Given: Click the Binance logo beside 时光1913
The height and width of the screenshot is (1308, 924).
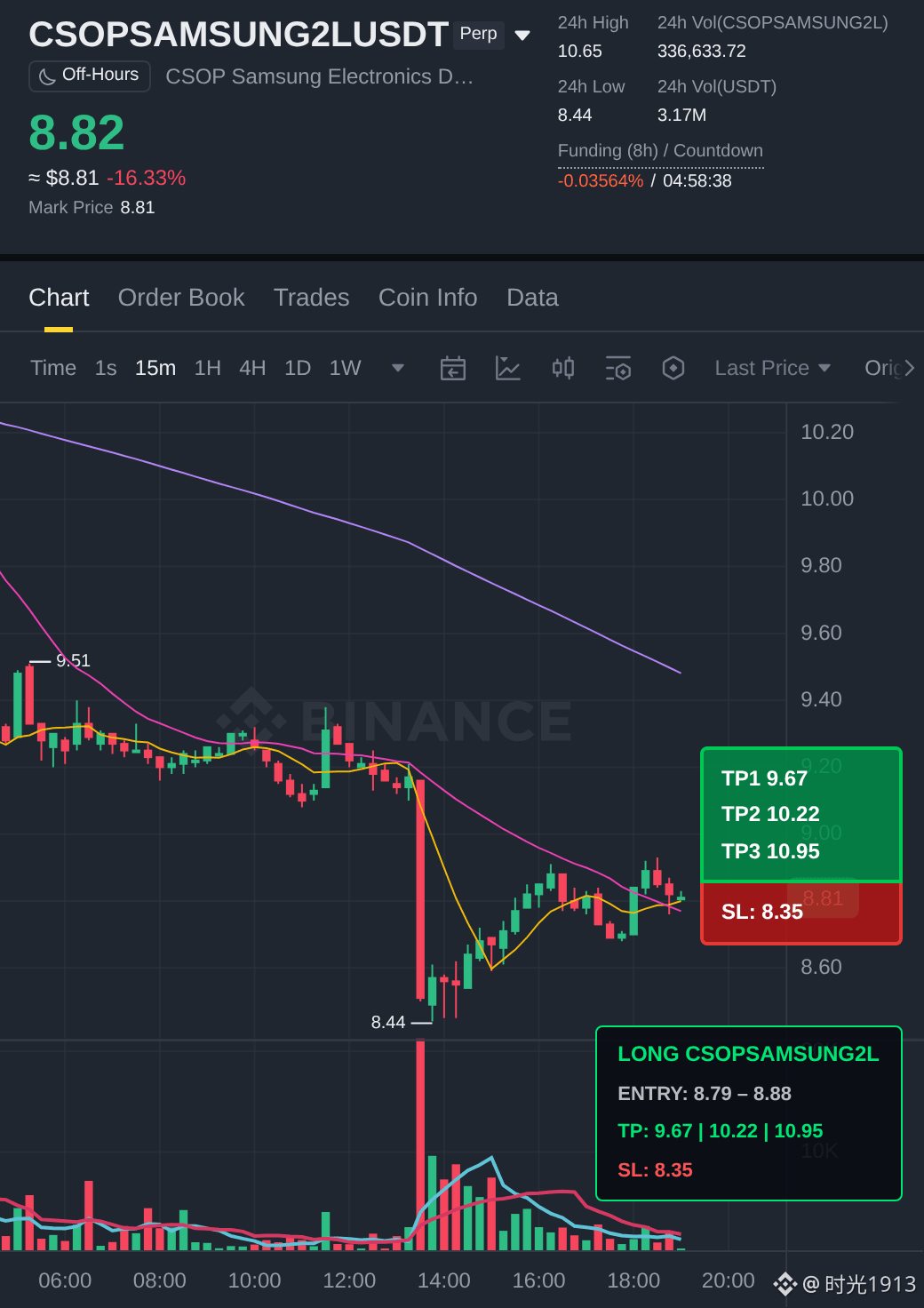Looking at the screenshot, I should pos(785,1284).
